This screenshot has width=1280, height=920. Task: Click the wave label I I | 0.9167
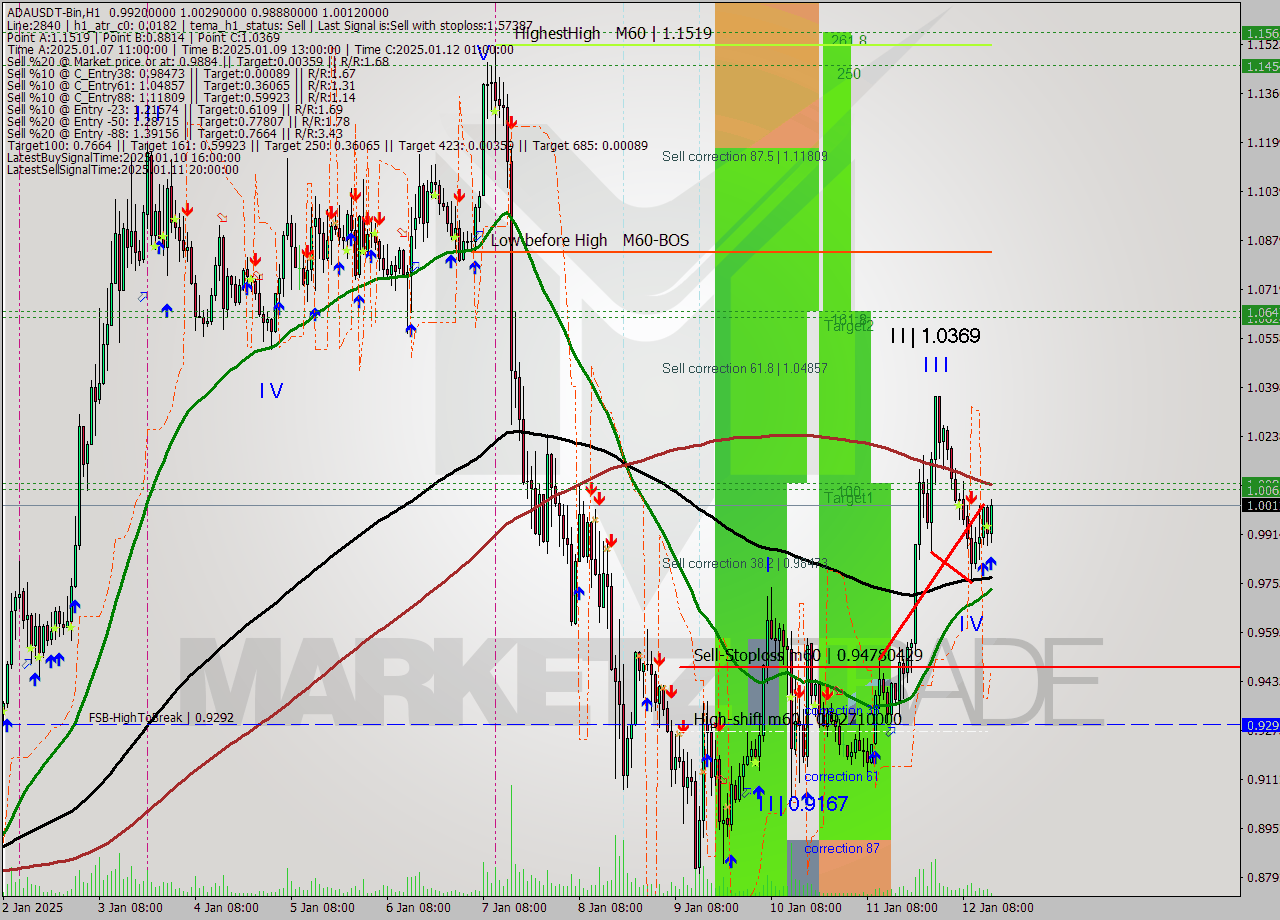pos(802,803)
